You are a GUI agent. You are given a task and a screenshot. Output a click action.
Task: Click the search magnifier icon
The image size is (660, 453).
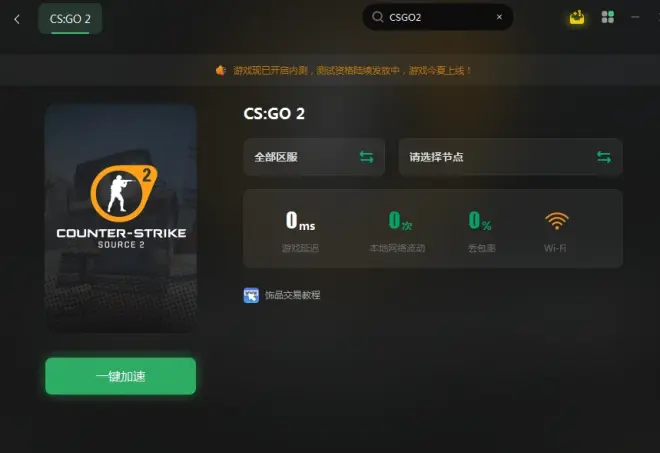click(378, 17)
